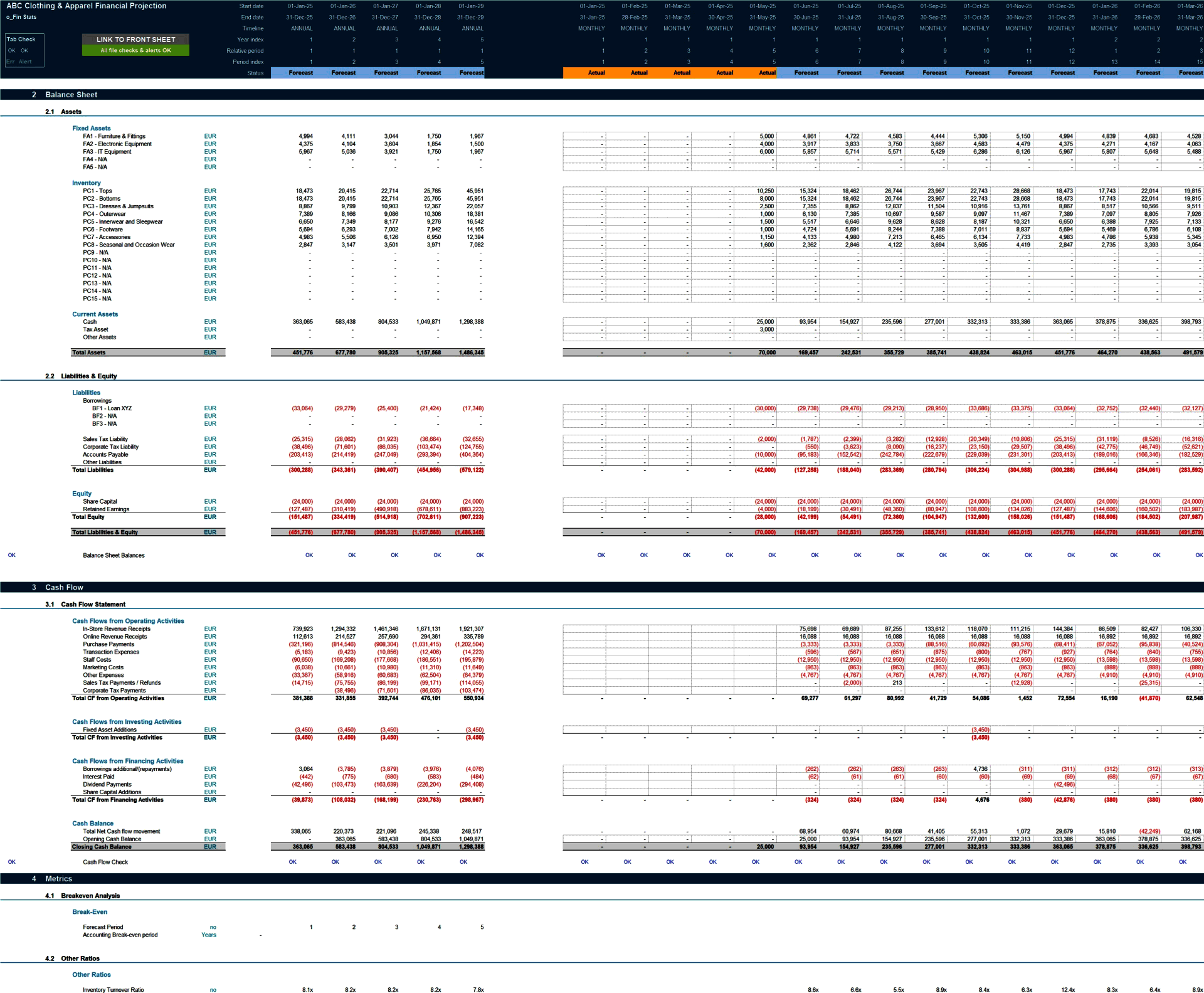Click the LINK TO FRONT SHEET button
This screenshot has width=1204, height=993.
point(135,40)
